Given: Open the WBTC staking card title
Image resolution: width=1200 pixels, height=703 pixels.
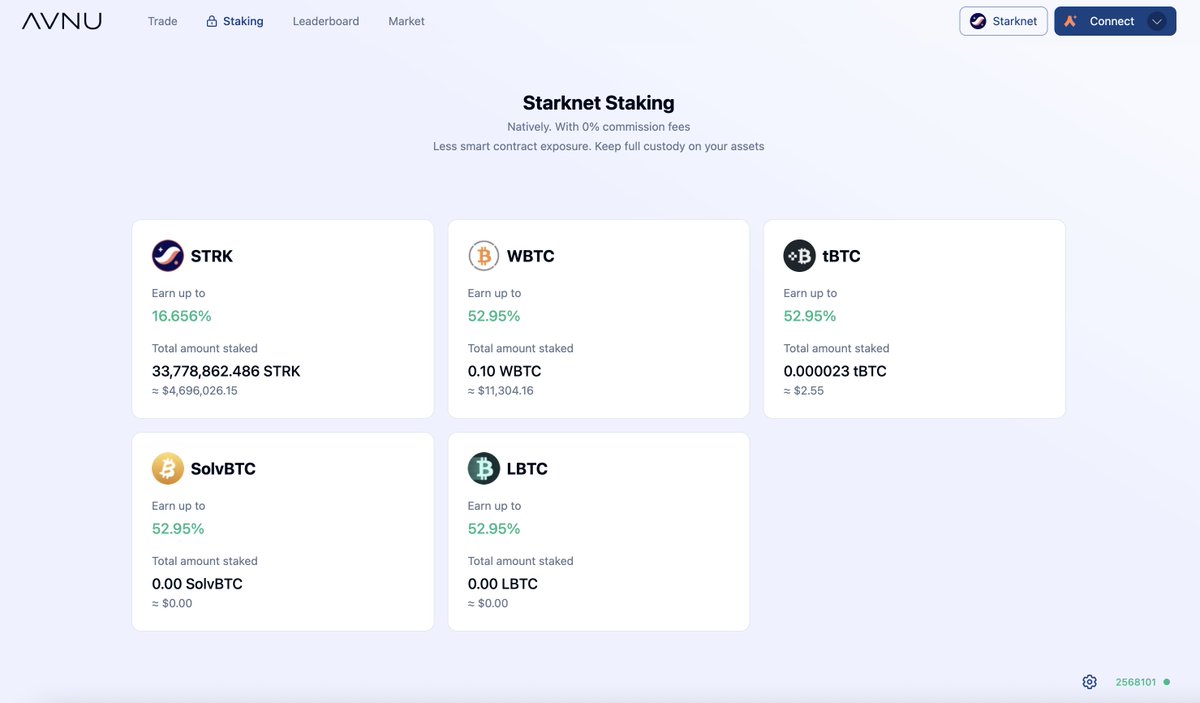Looking at the screenshot, I should (531, 256).
